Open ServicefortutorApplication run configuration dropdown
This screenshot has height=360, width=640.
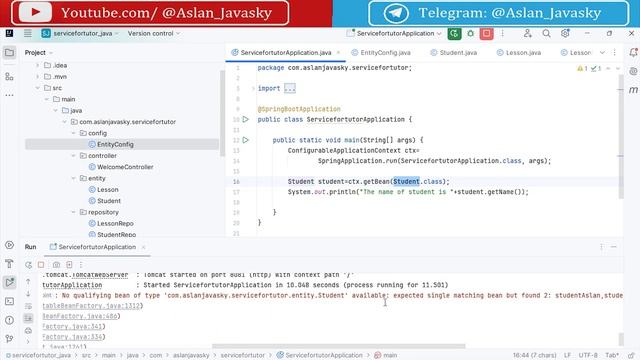click(394, 33)
